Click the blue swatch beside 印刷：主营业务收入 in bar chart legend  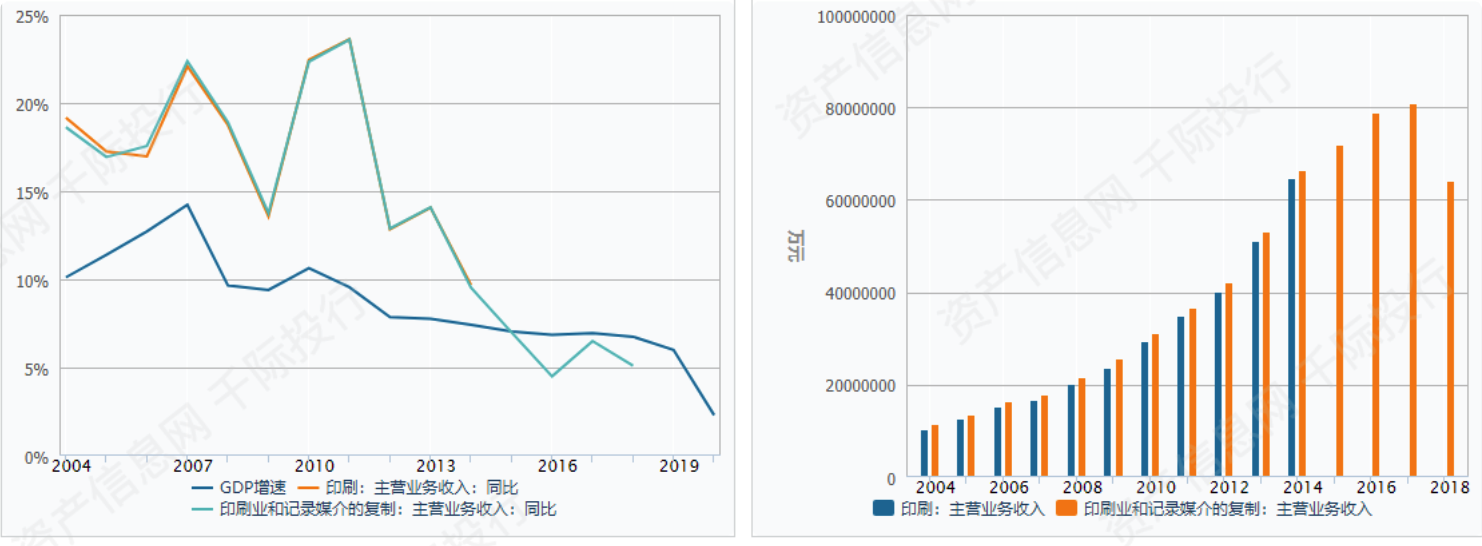tap(883, 509)
